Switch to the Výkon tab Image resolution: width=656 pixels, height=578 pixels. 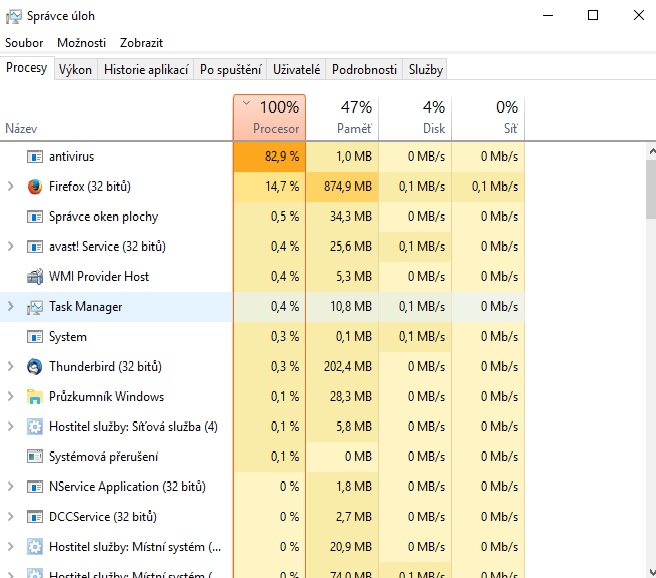(75, 69)
